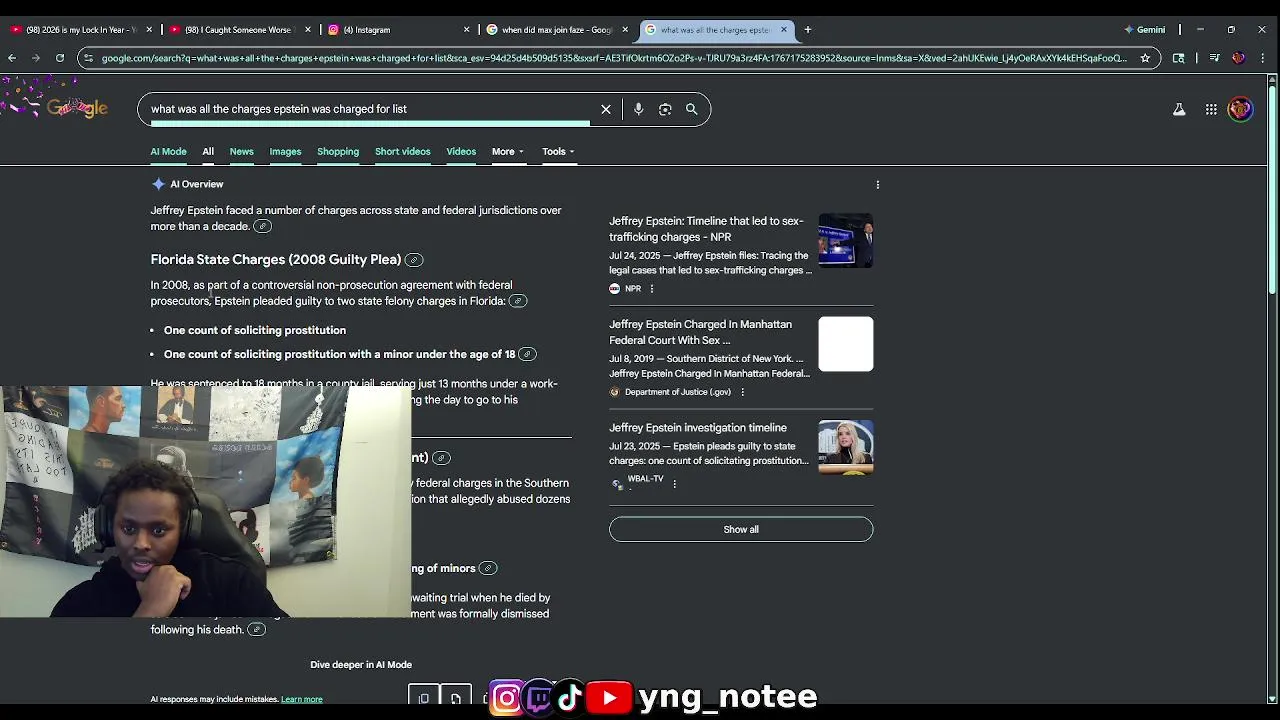Close the 'when did max join faze' tab
This screenshot has width=1280, height=720.
pyautogui.click(x=625, y=30)
